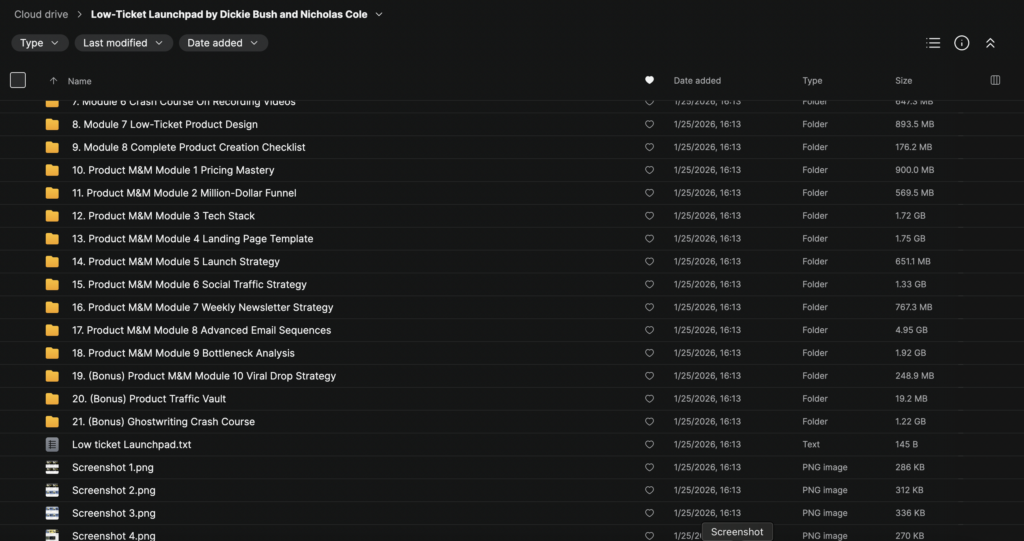Image resolution: width=1024 pixels, height=541 pixels.
Task: Favorite the Module 1 Pricing Mastery folder
Action: coord(649,170)
